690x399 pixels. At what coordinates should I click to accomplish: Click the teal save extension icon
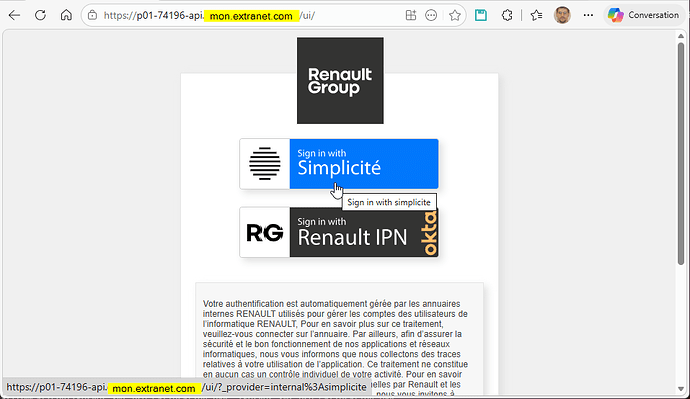tap(481, 15)
